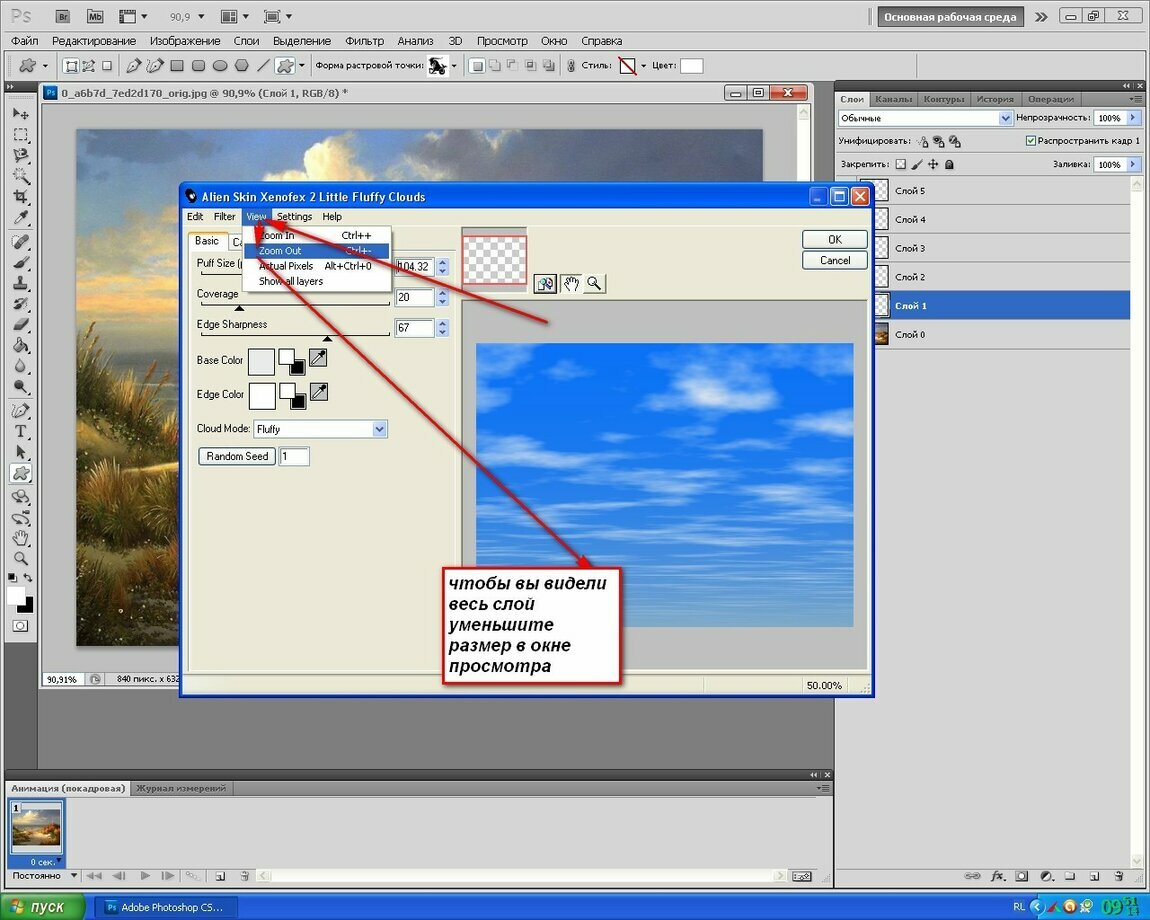The image size is (1150, 920).
Task: Select the Crop tool
Action: tap(21, 197)
